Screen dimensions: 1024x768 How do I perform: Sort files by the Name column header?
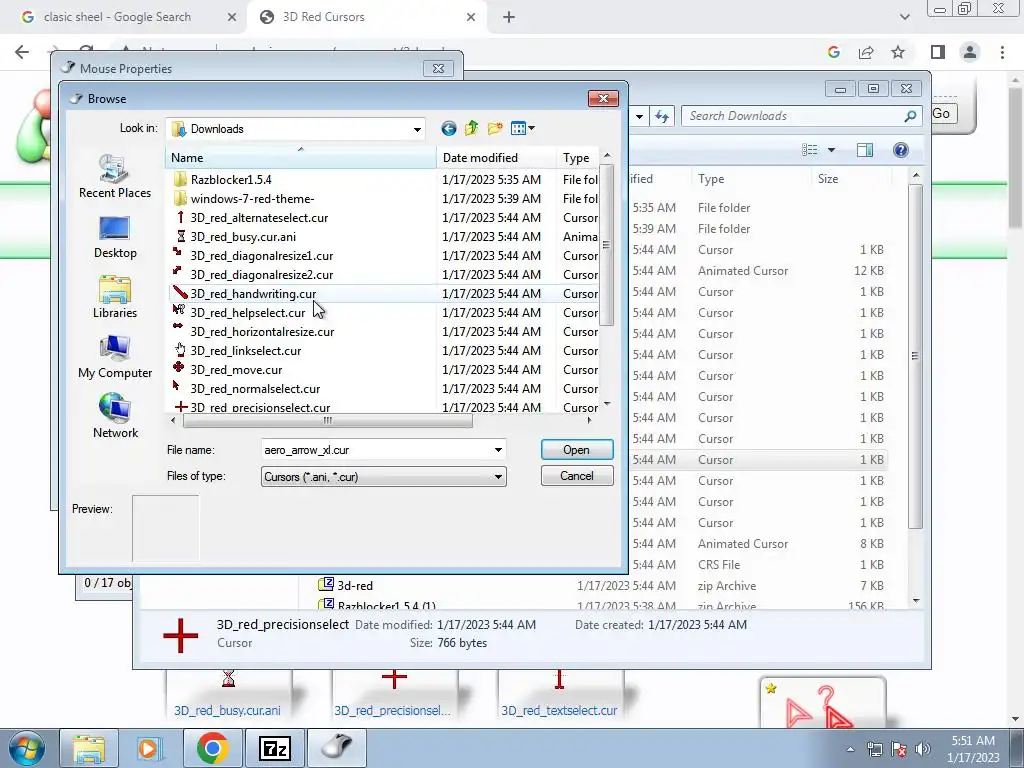pyautogui.click(x=300, y=157)
